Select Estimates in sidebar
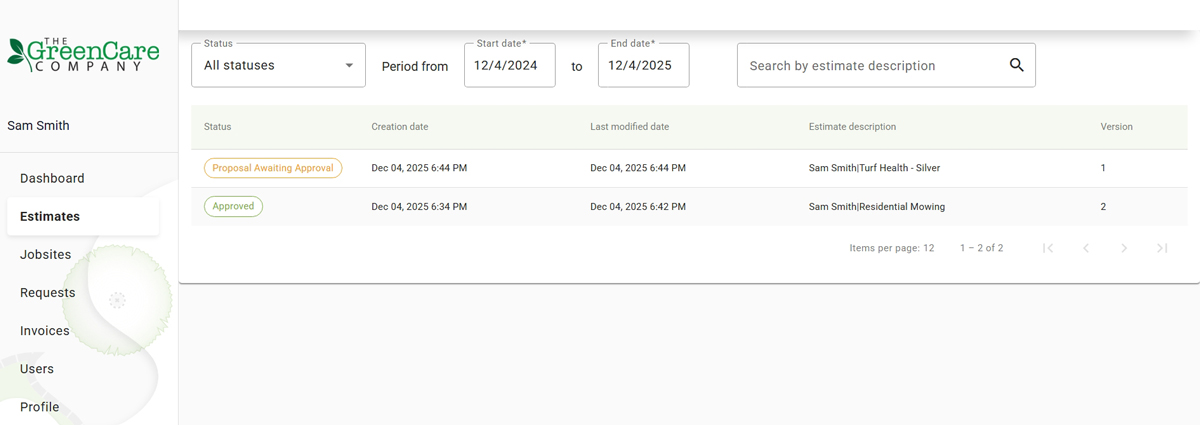1200x425 pixels. click(x=83, y=216)
